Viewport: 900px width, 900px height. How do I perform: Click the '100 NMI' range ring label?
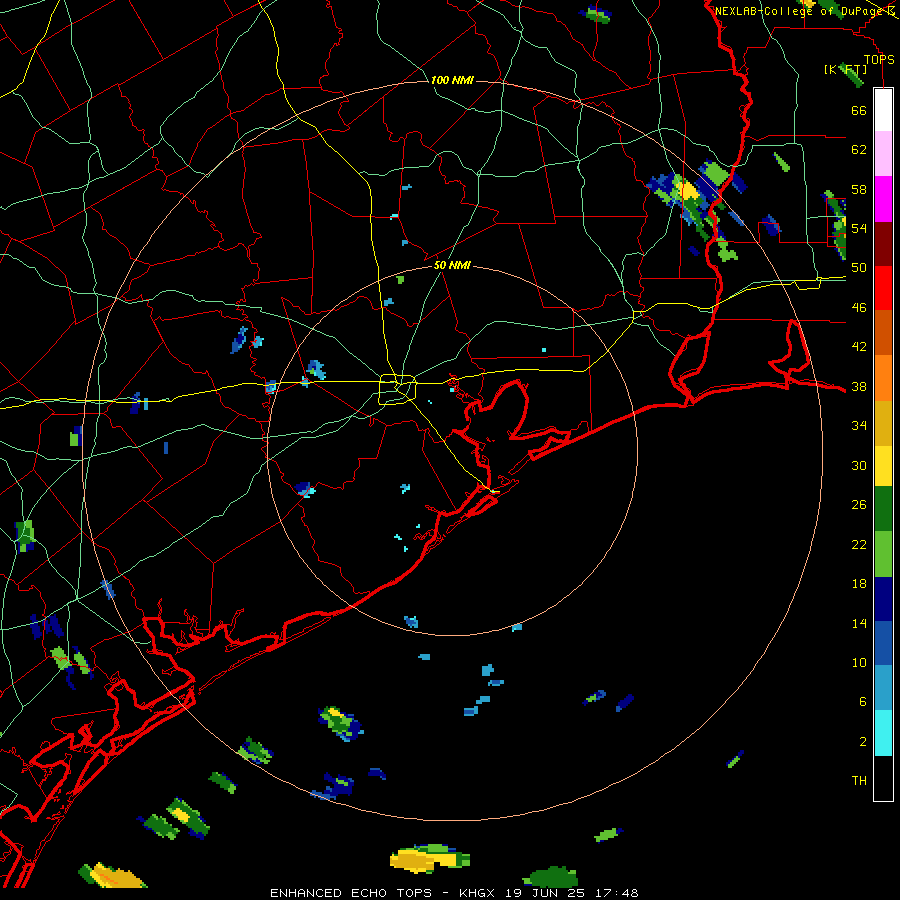(452, 80)
